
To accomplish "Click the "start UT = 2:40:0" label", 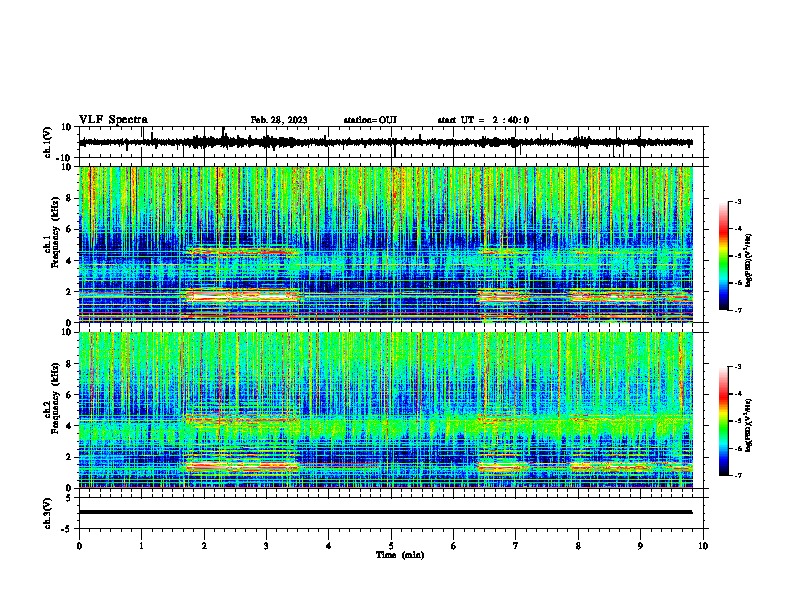I will click(x=483, y=120).
